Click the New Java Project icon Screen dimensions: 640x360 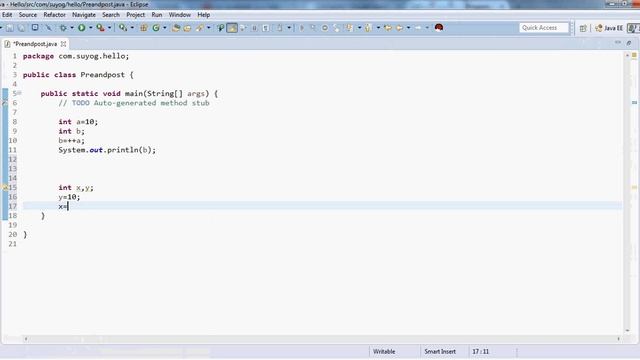point(123,28)
